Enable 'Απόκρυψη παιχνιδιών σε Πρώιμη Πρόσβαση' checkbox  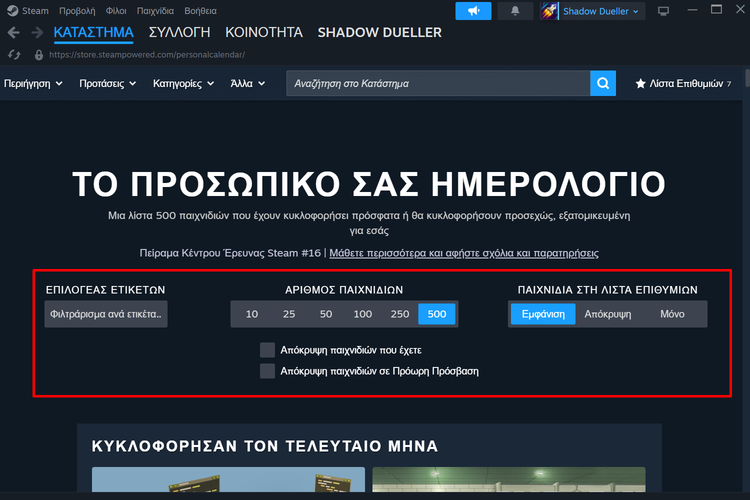pos(267,371)
